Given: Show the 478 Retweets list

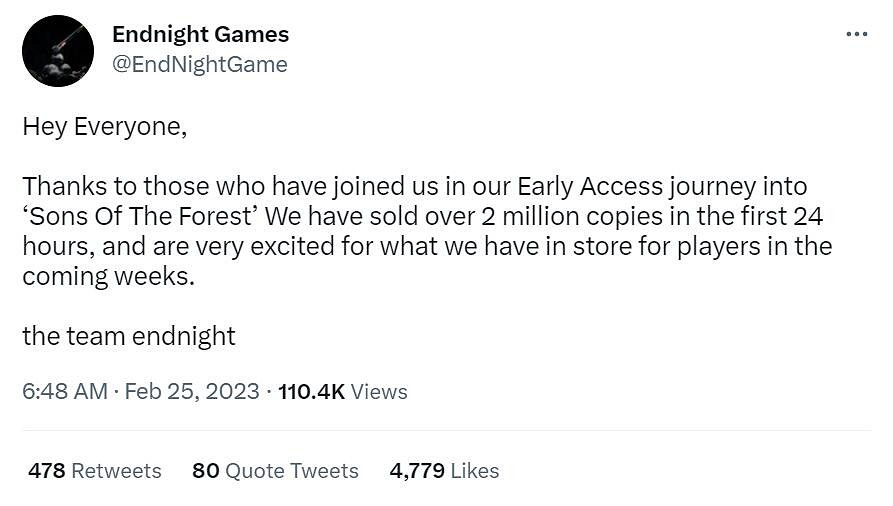Looking at the screenshot, I should pos(95,471).
